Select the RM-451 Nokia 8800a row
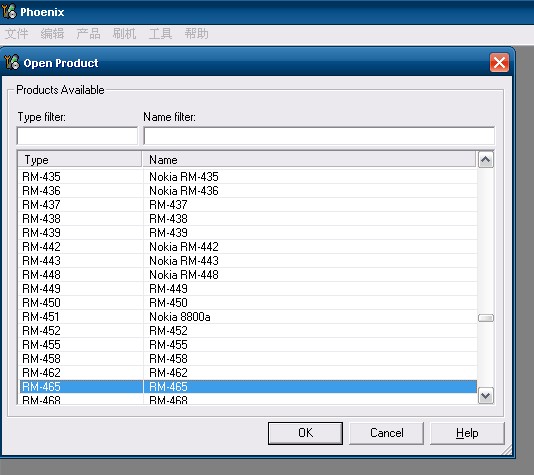The height and width of the screenshot is (475, 534). pyautogui.click(x=248, y=317)
